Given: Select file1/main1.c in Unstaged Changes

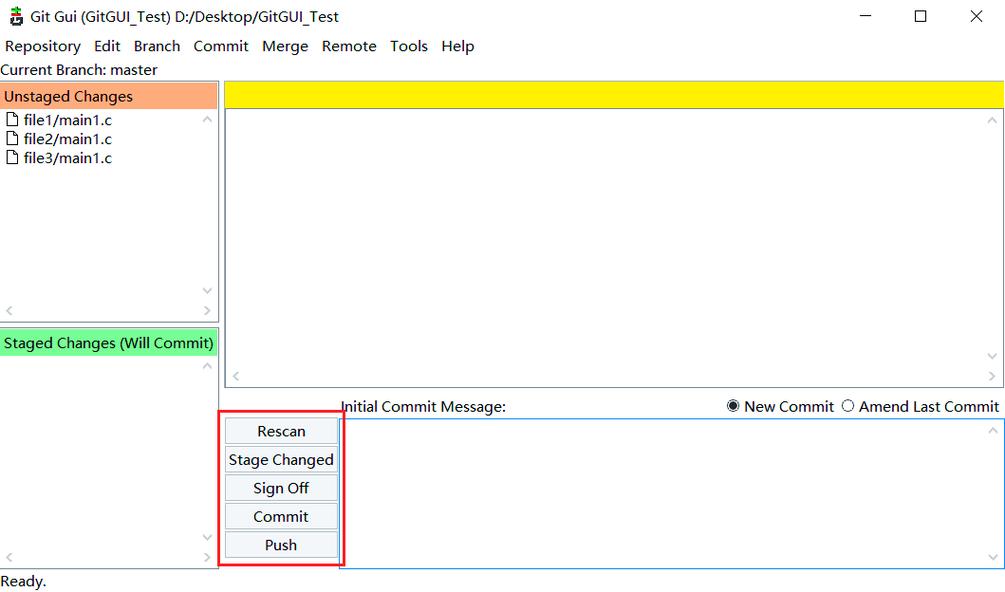Looking at the screenshot, I should pyautogui.click(x=67, y=120).
